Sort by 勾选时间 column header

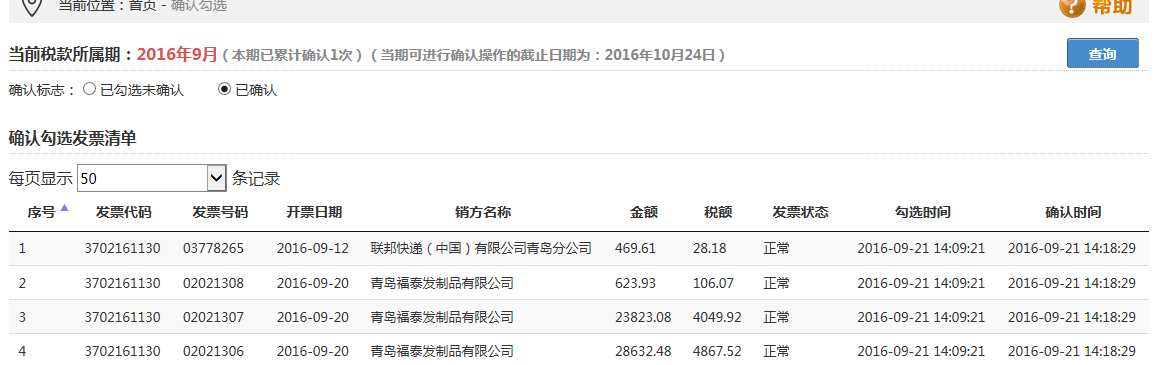coord(922,213)
